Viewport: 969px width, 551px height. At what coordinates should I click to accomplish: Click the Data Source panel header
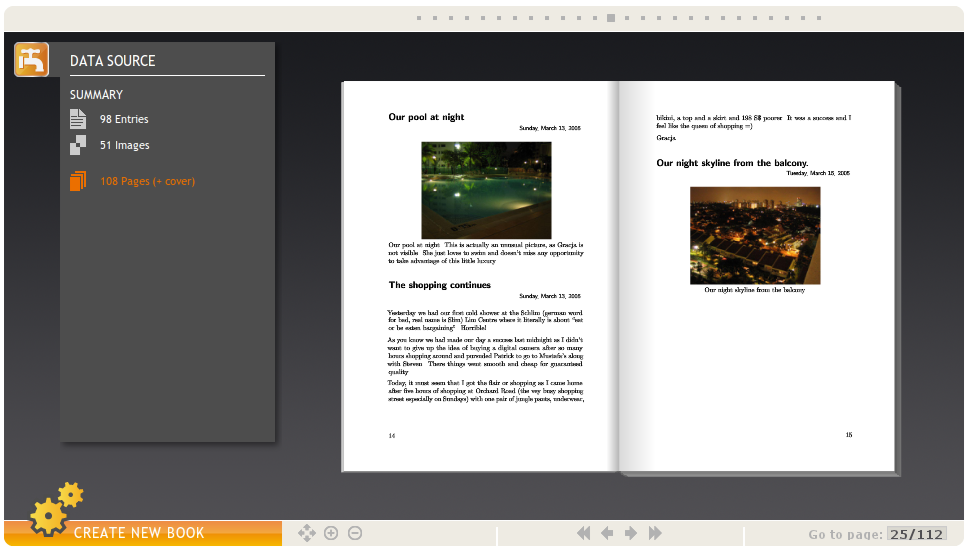click(113, 61)
